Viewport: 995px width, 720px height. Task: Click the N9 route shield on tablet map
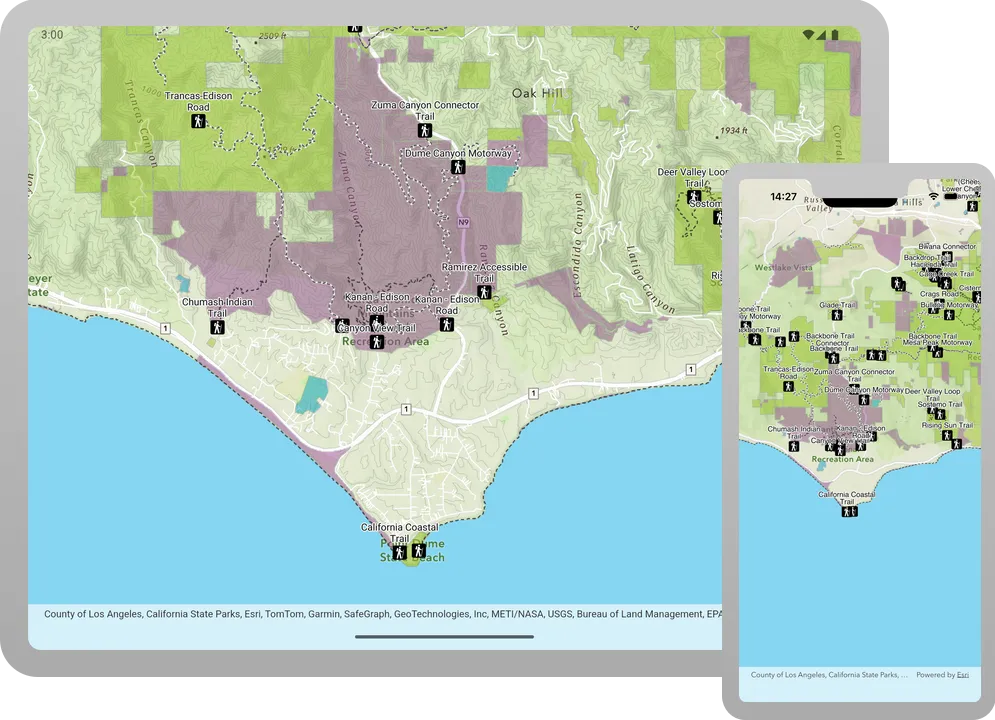(463, 223)
